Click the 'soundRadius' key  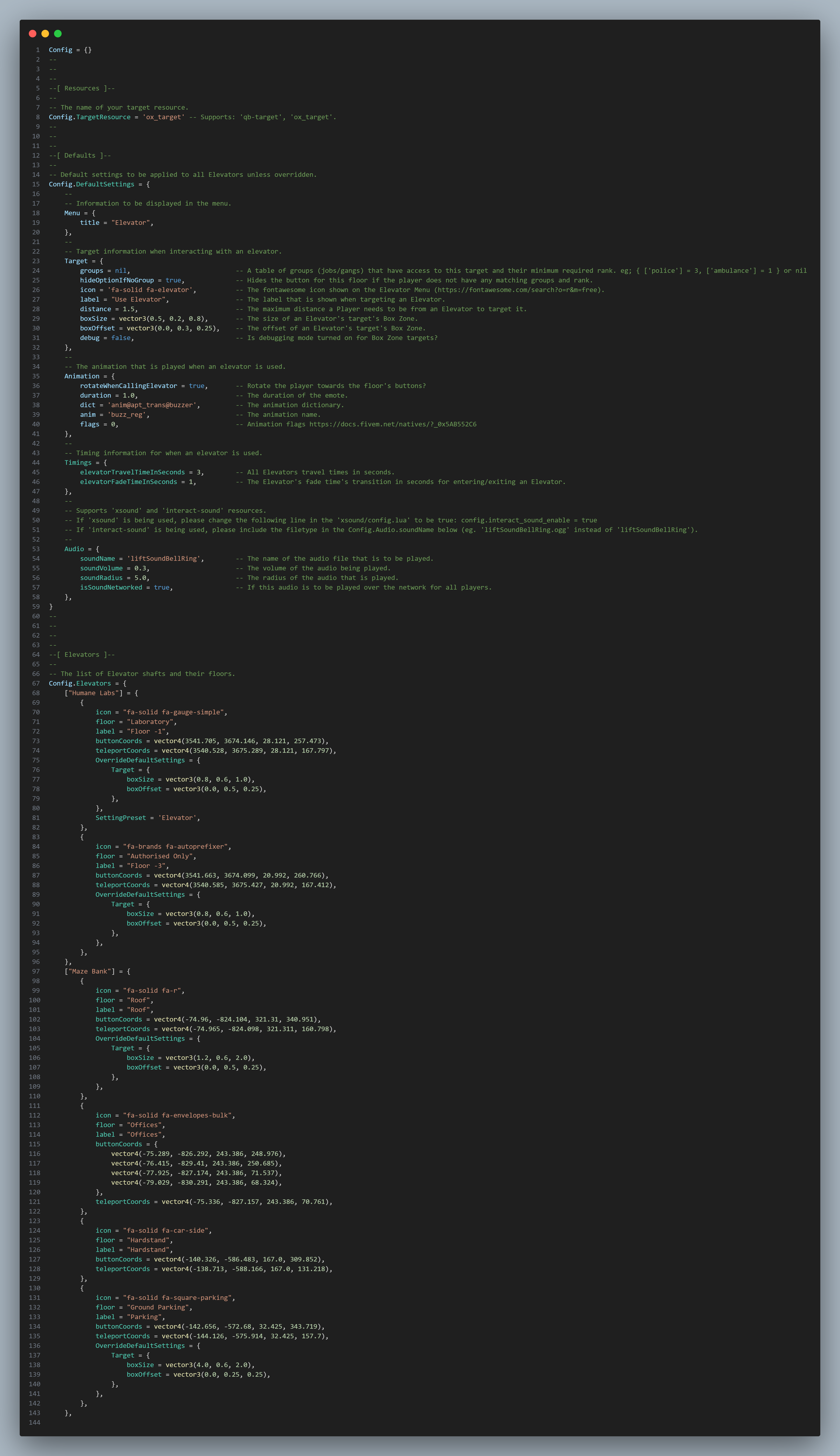click(x=102, y=578)
